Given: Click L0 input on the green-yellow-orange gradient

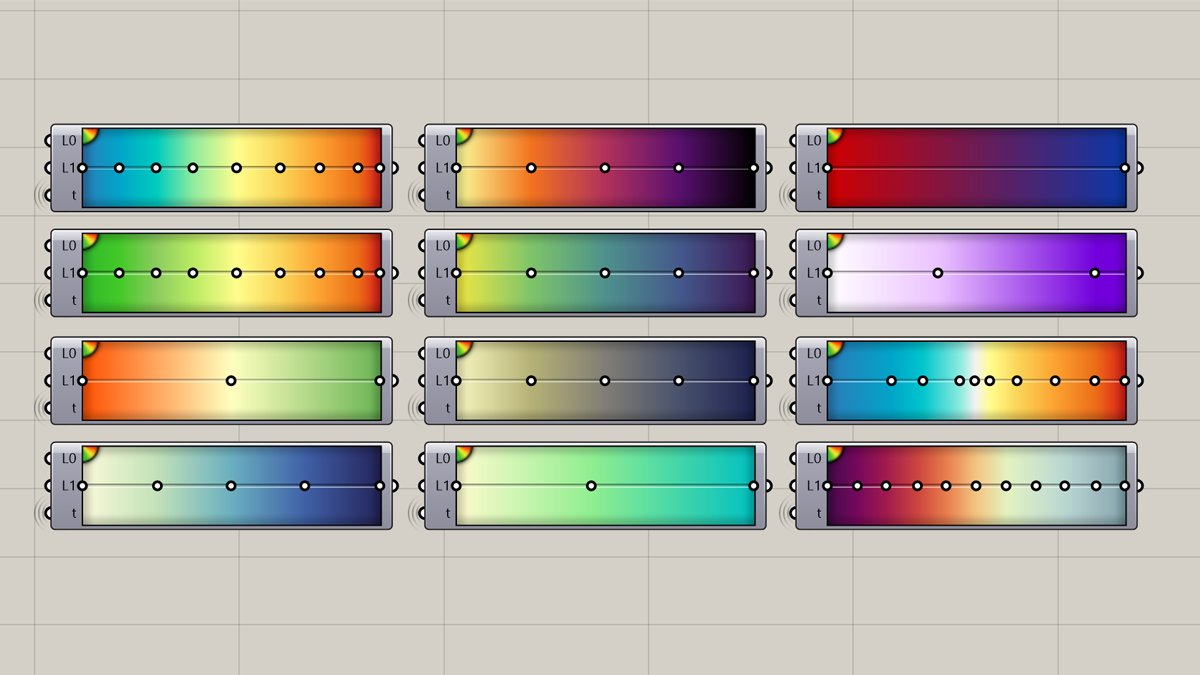Looking at the screenshot, I should [x=69, y=245].
